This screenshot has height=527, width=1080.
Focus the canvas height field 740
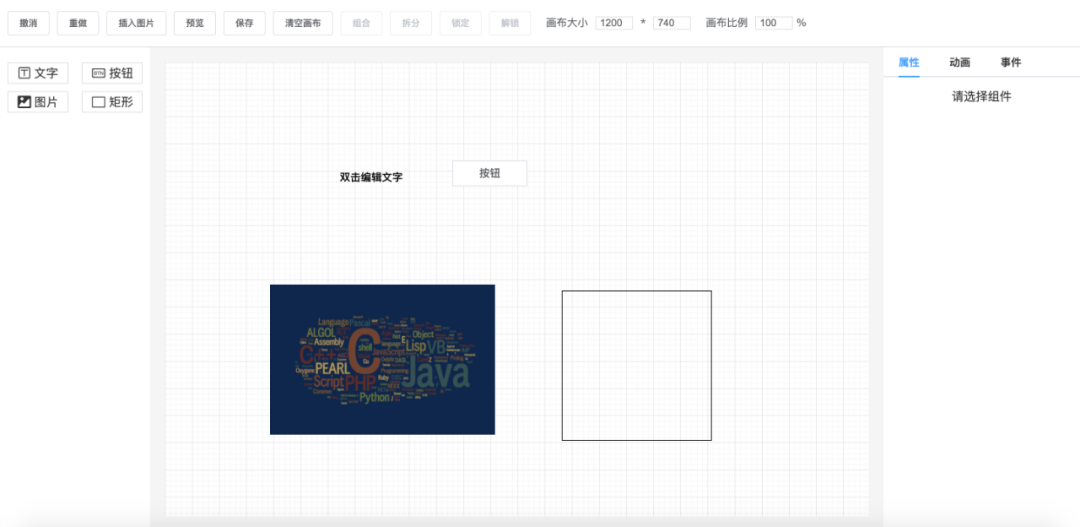672,23
